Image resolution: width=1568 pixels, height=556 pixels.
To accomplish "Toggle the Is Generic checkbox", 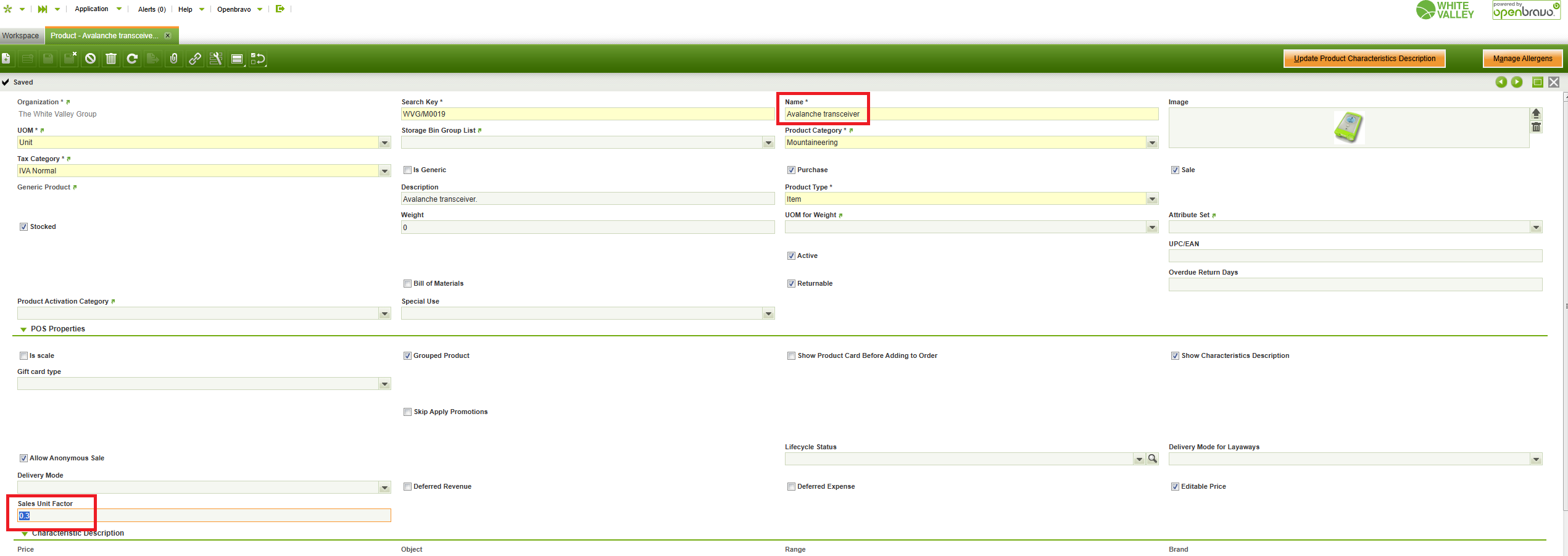I will 407,170.
